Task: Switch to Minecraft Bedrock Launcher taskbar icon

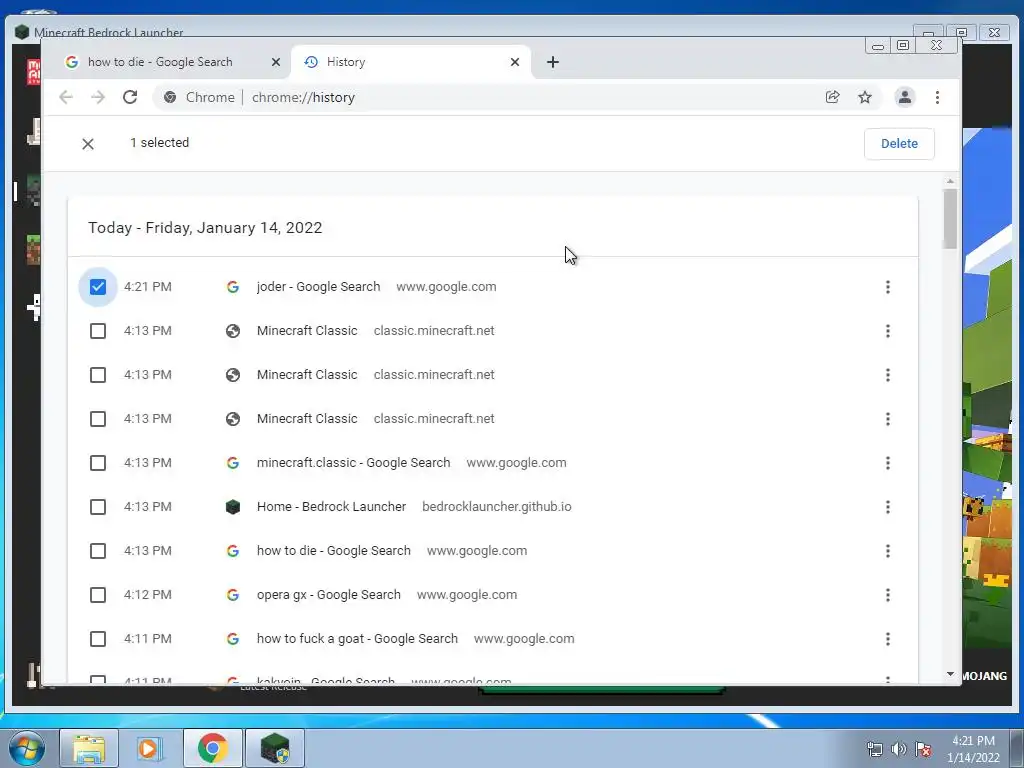Action: click(x=275, y=748)
